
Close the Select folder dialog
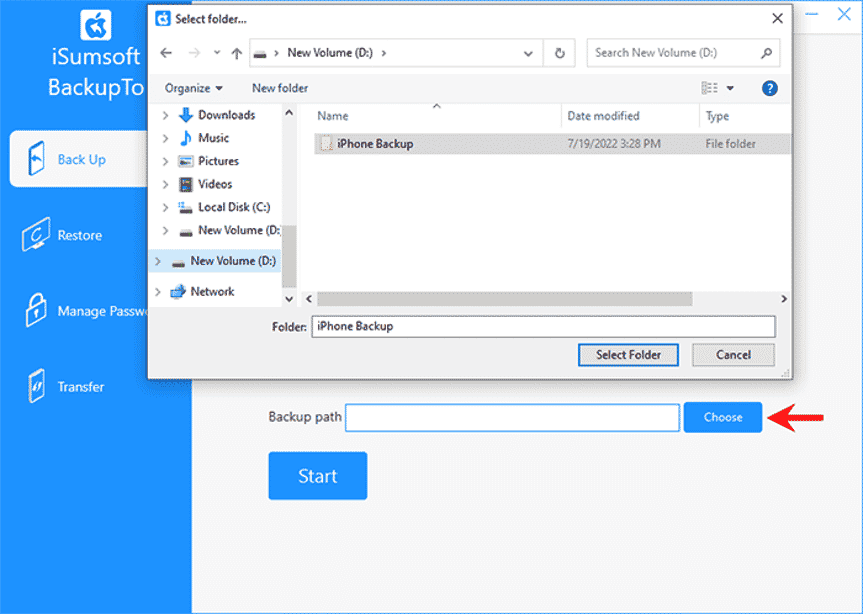tap(777, 19)
